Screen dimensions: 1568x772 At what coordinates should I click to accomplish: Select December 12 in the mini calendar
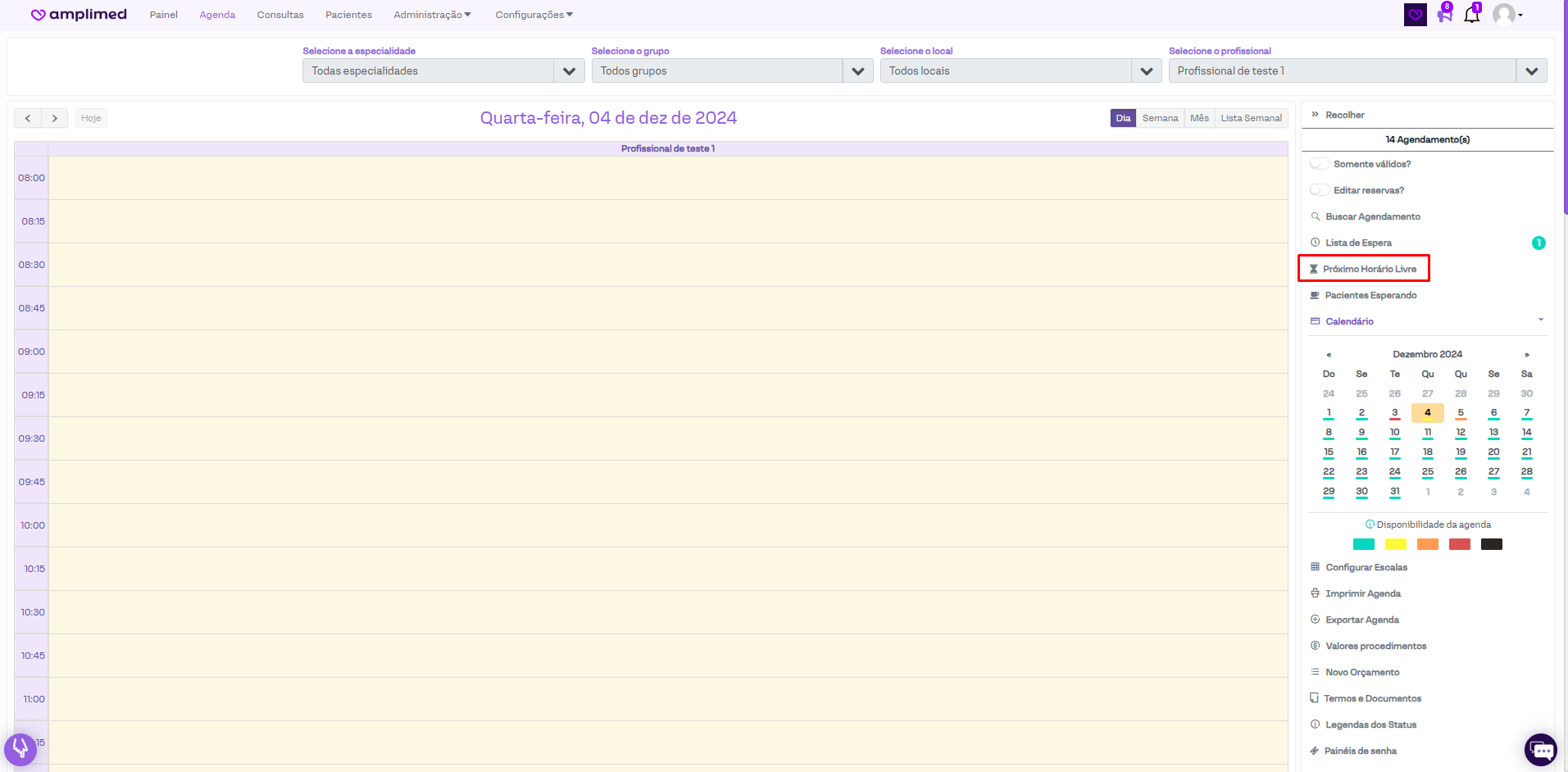(x=1461, y=433)
